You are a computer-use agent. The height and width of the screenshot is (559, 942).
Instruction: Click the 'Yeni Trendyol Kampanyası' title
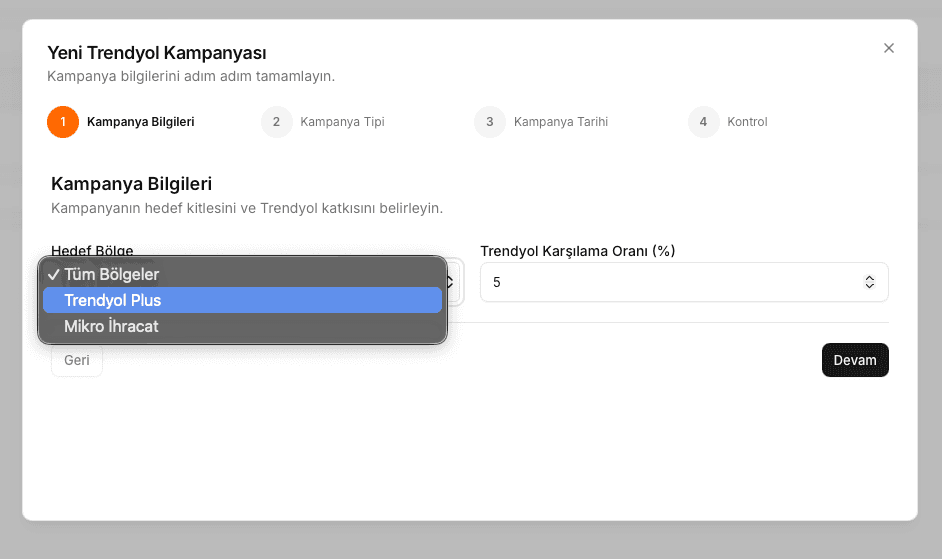point(157,53)
